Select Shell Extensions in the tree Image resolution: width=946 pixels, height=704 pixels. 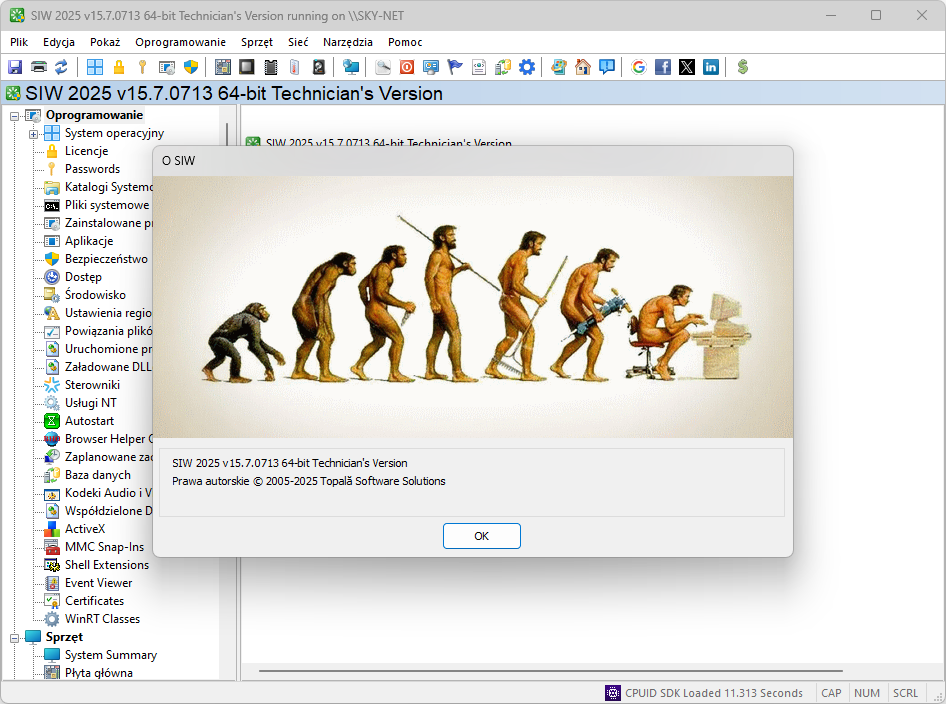click(x=107, y=565)
